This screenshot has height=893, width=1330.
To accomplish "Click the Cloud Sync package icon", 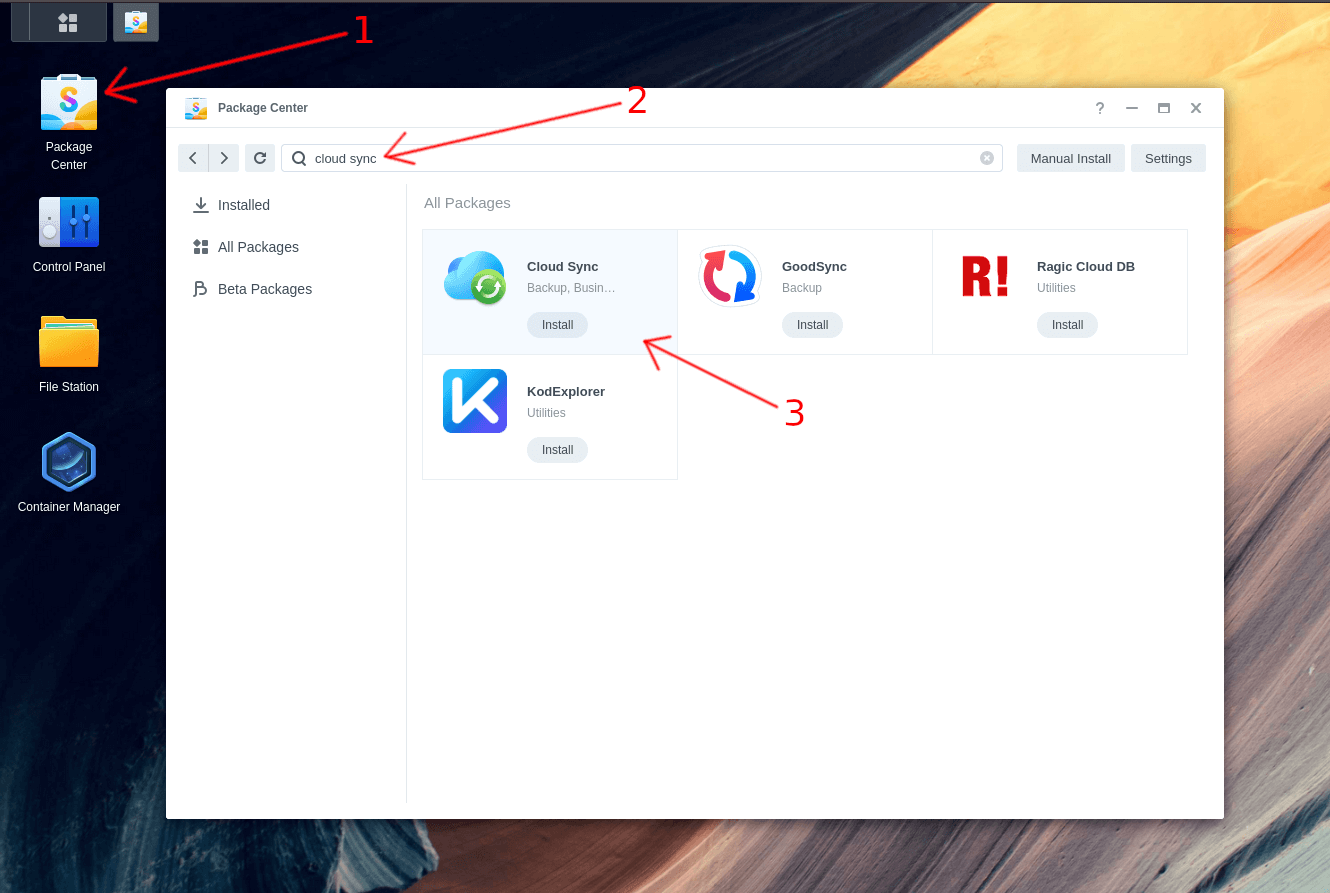I will coord(475,278).
